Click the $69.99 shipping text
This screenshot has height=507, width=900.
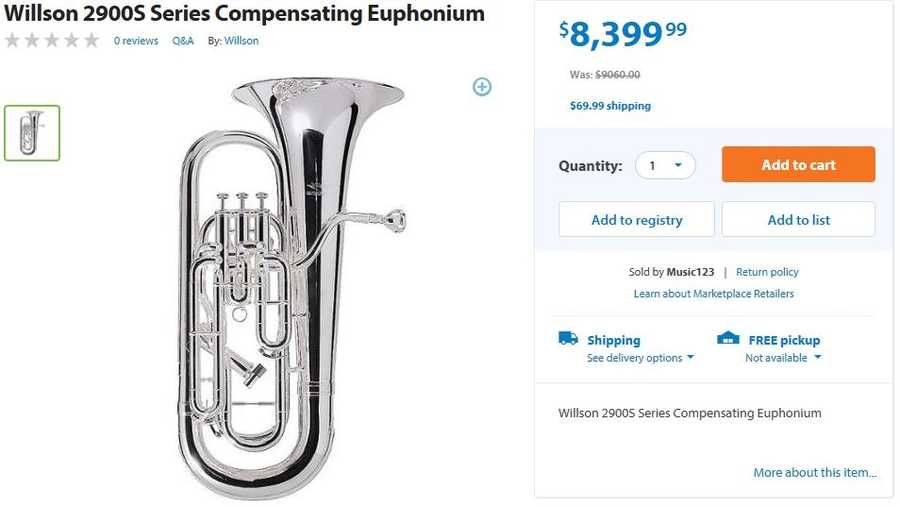point(610,106)
